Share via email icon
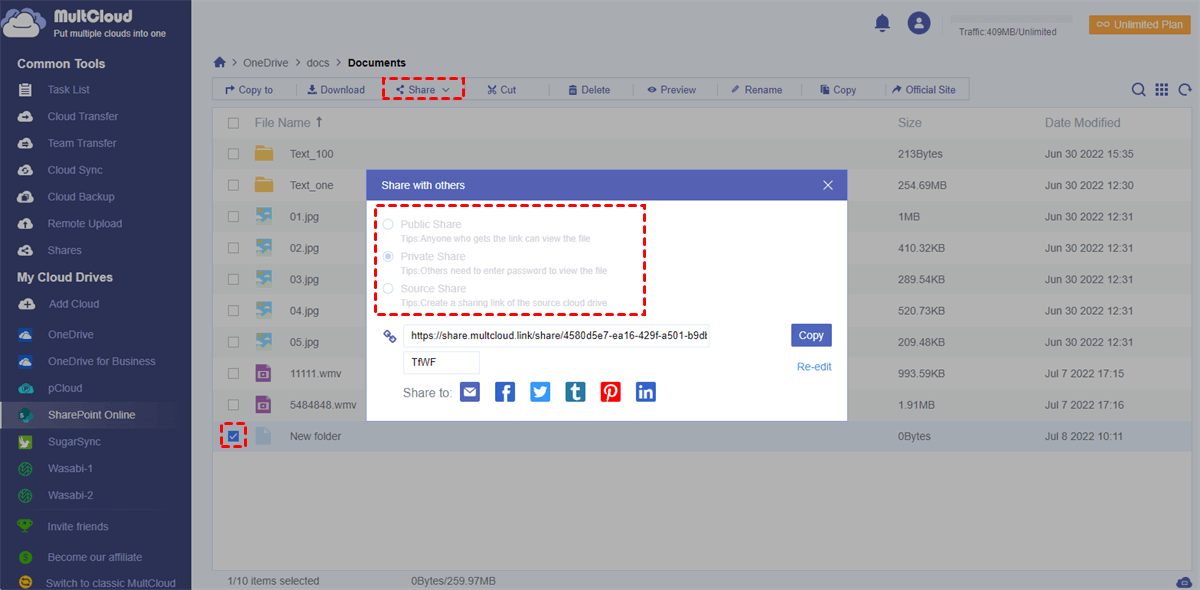 (470, 392)
